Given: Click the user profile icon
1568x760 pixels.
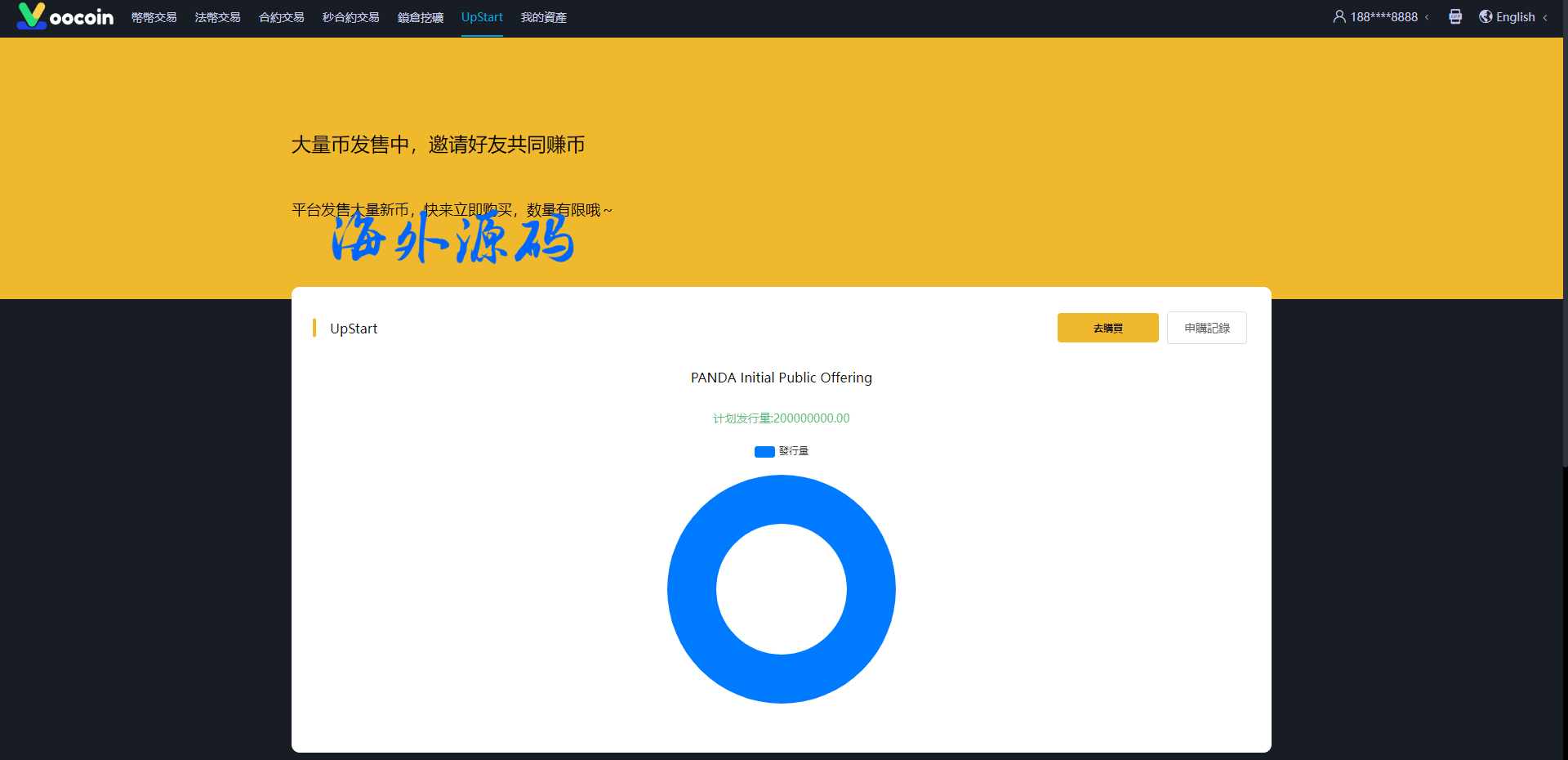Looking at the screenshot, I should 1339,16.
